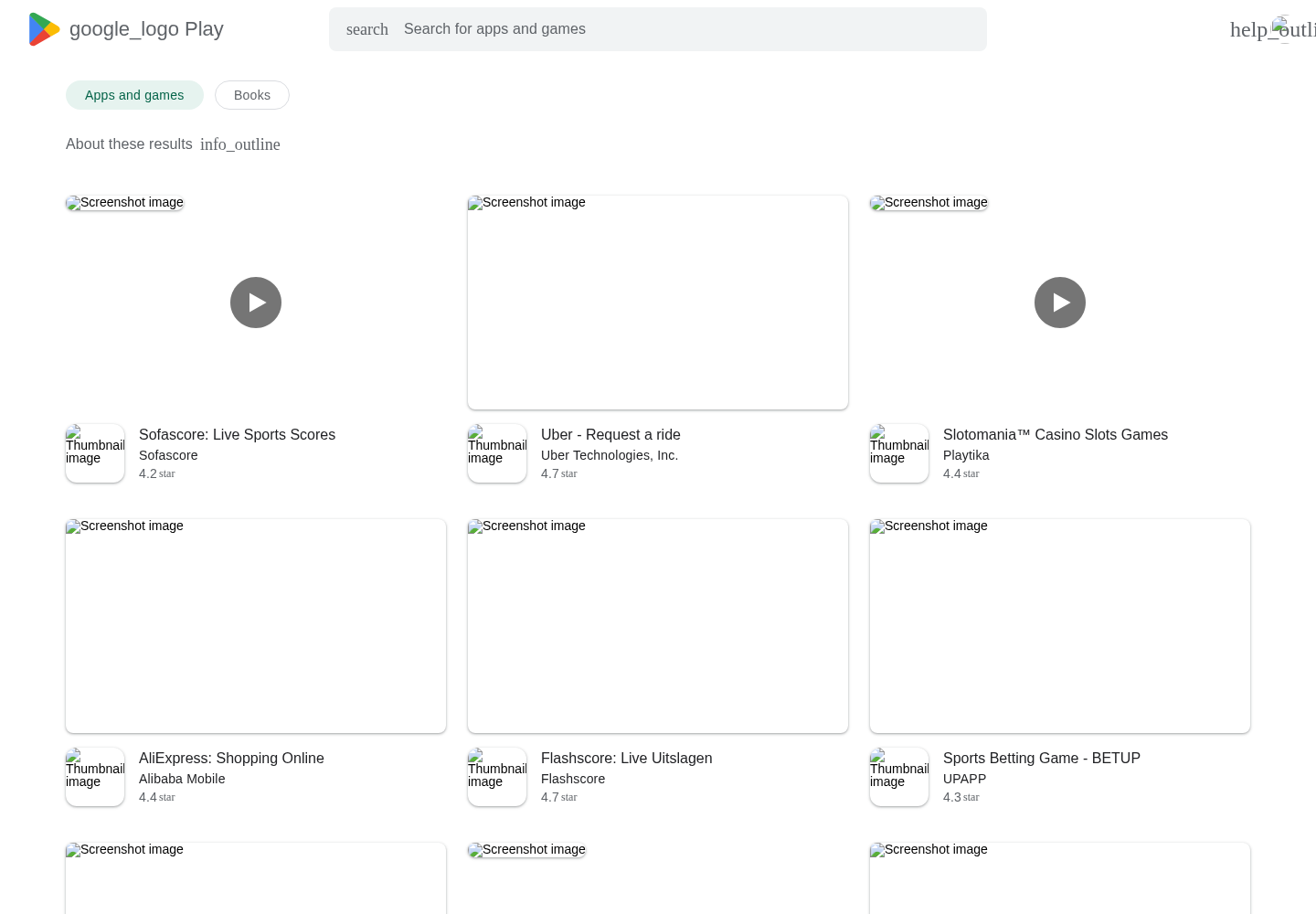Open Sofascore: Live Sports Scores title
1316x914 pixels.
click(237, 435)
